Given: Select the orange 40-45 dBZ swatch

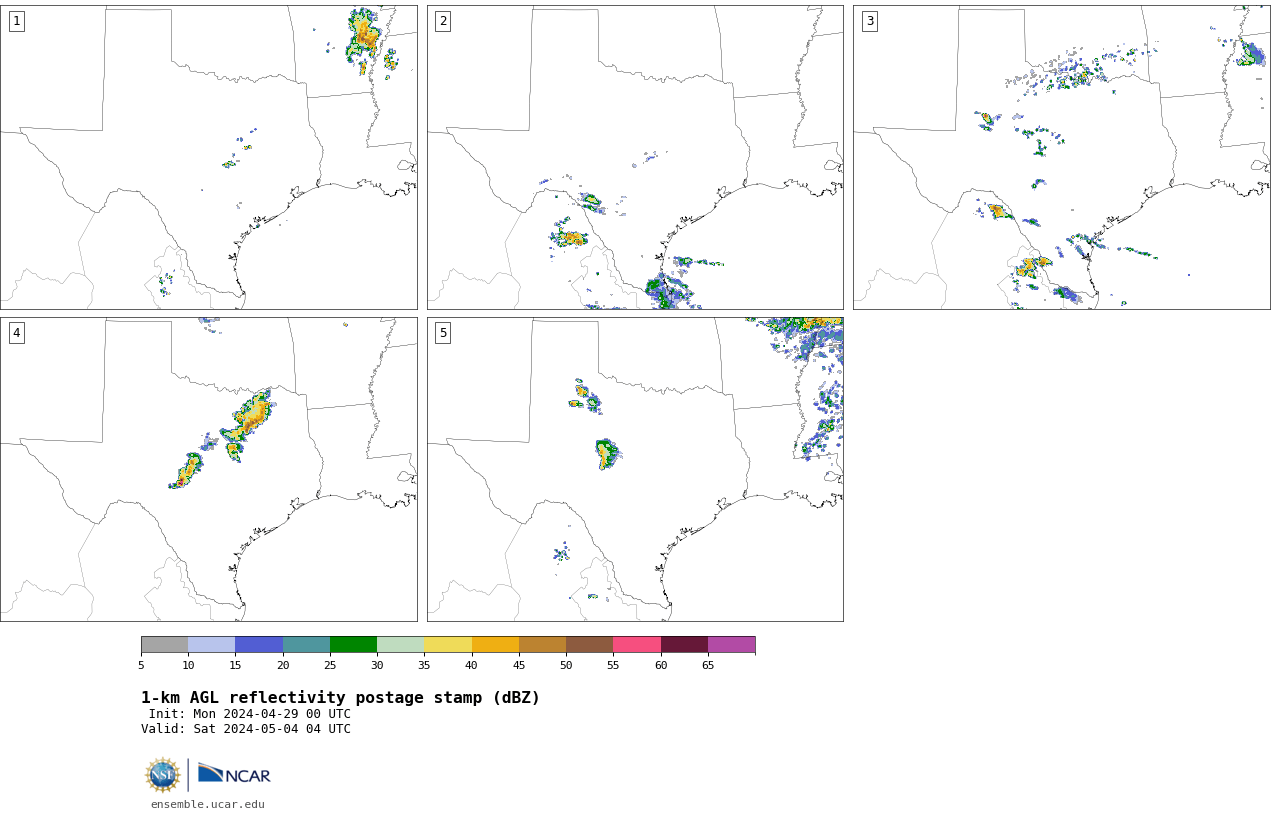Looking at the screenshot, I should pos(495,644).
